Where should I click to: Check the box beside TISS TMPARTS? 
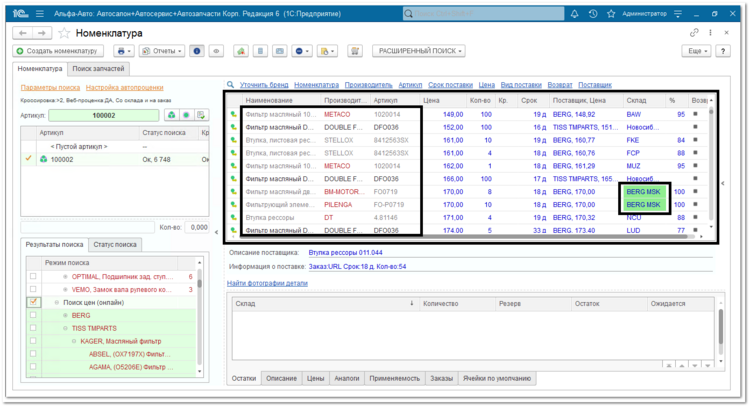(x=33, y=328)
